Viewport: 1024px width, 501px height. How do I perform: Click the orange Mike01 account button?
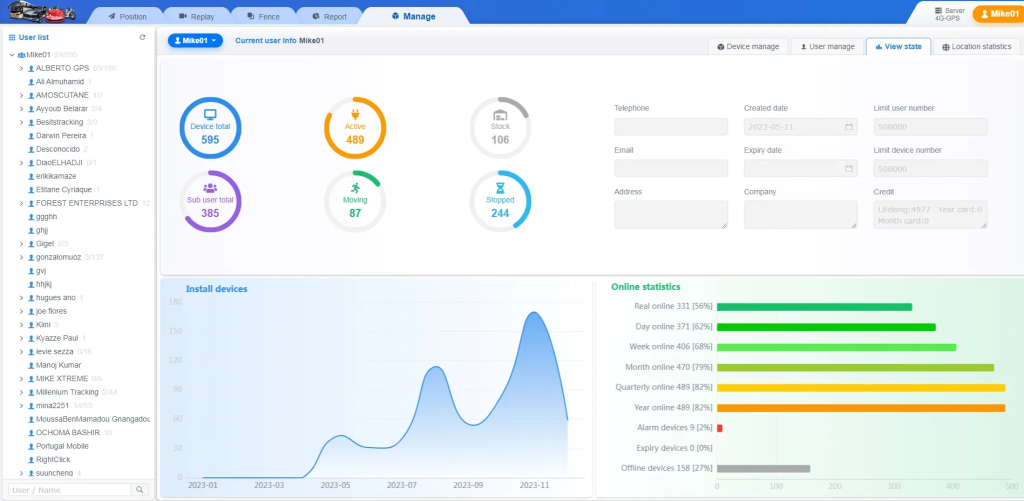pyautogui.click(x=997, y=14)
